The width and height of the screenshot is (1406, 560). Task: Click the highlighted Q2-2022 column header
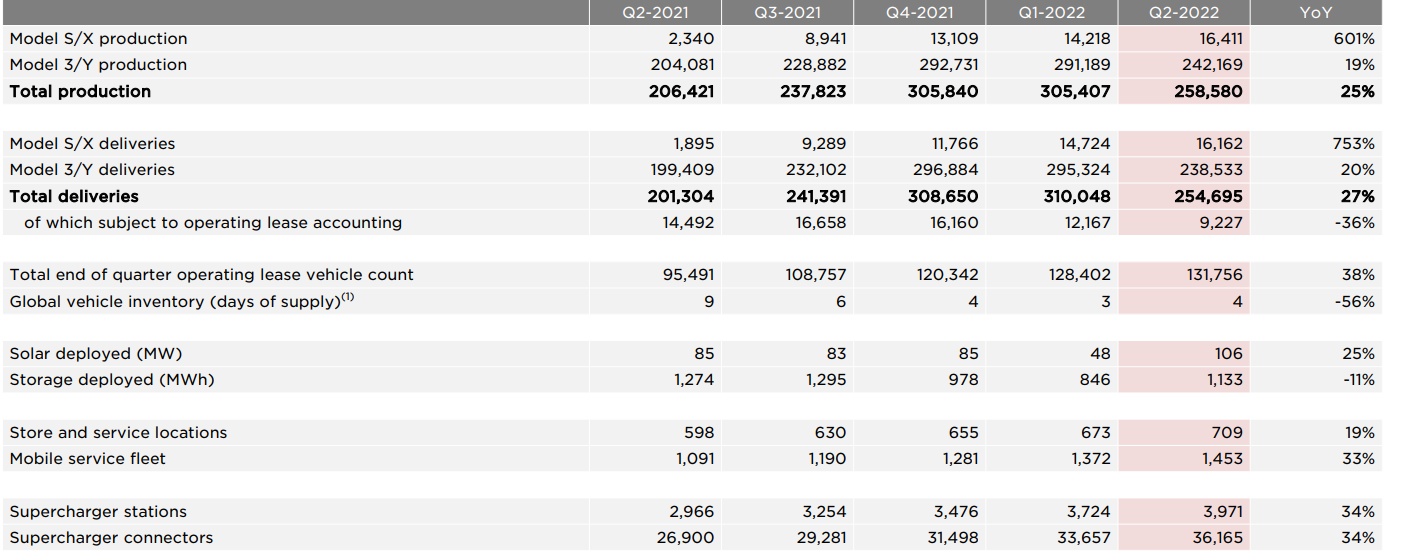pyautogui.click(x=1184, y=13)
